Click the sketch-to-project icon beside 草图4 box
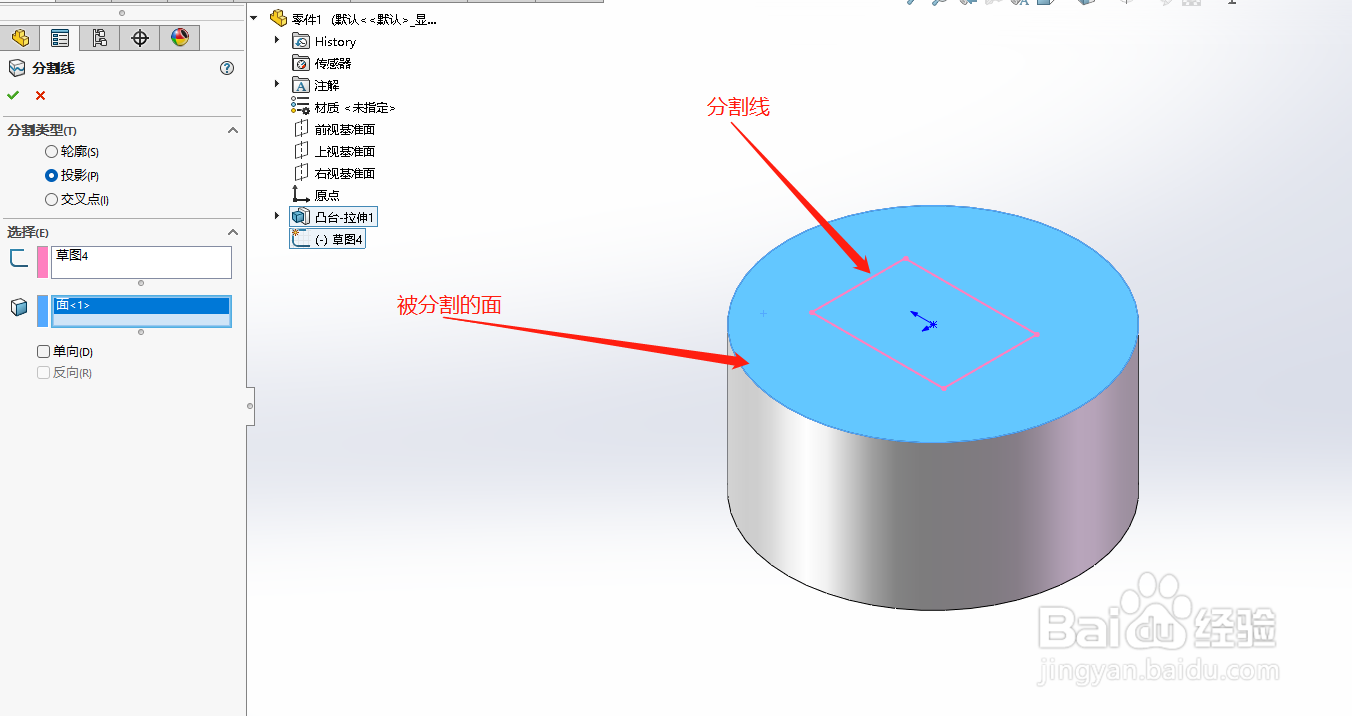This screenshot has width=1352, height=716. tap(18, 258)
